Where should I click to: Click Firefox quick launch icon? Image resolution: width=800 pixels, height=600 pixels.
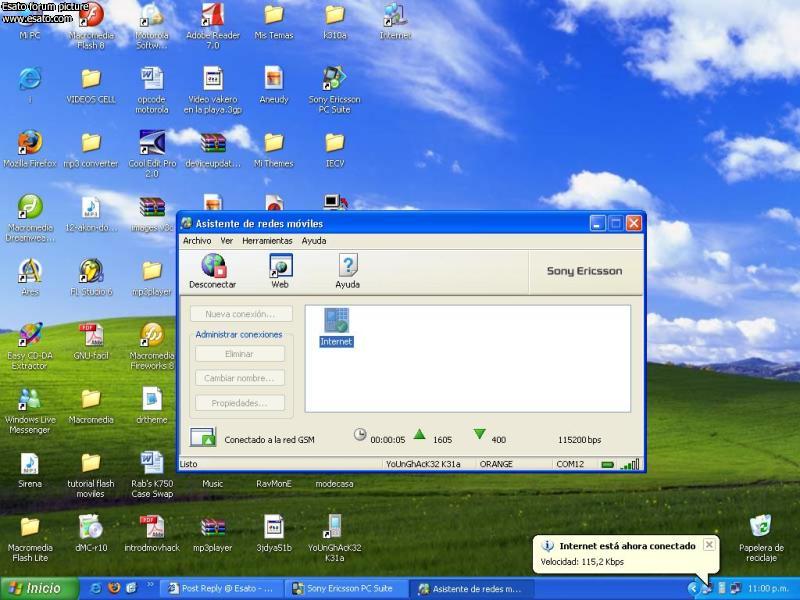(x=114, y=588)
